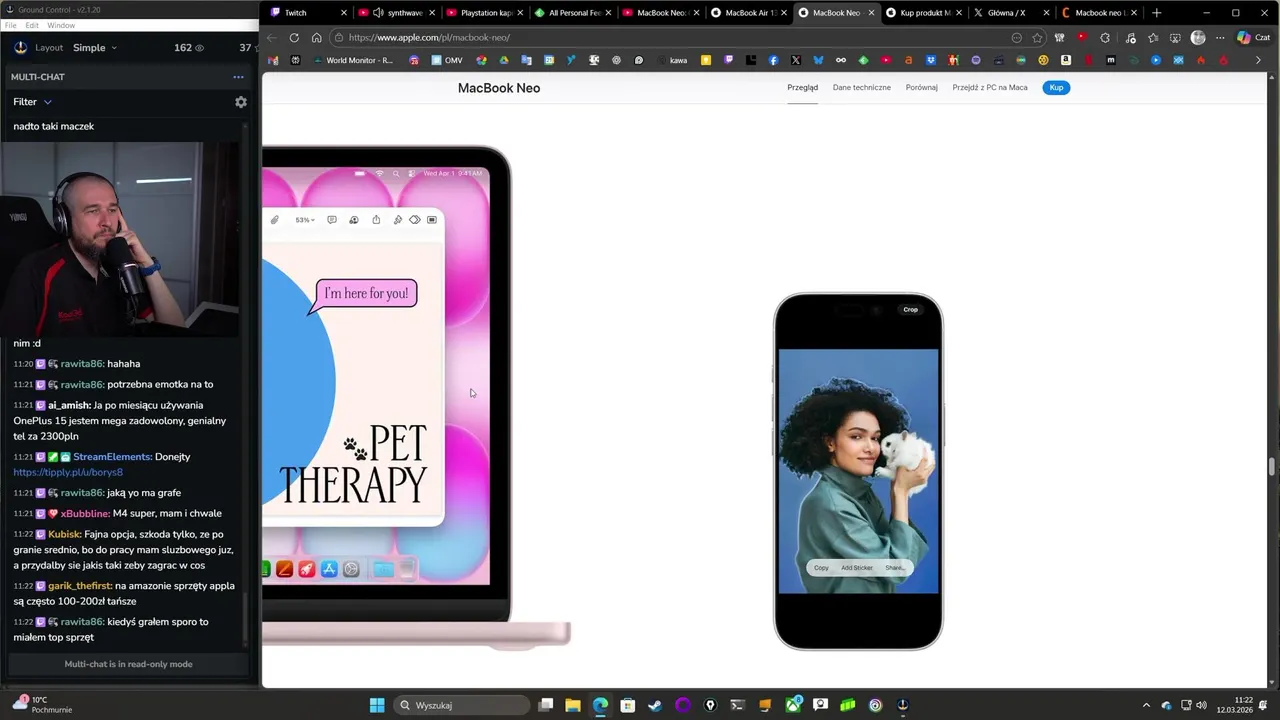
Task: Launch Steam from the taskbar
Action: pos(655,705)
